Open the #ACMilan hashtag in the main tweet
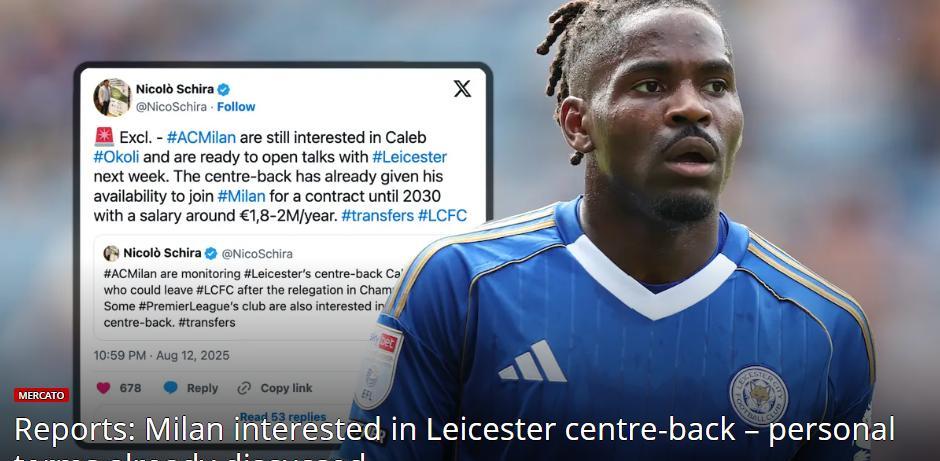 coord(202,138)
